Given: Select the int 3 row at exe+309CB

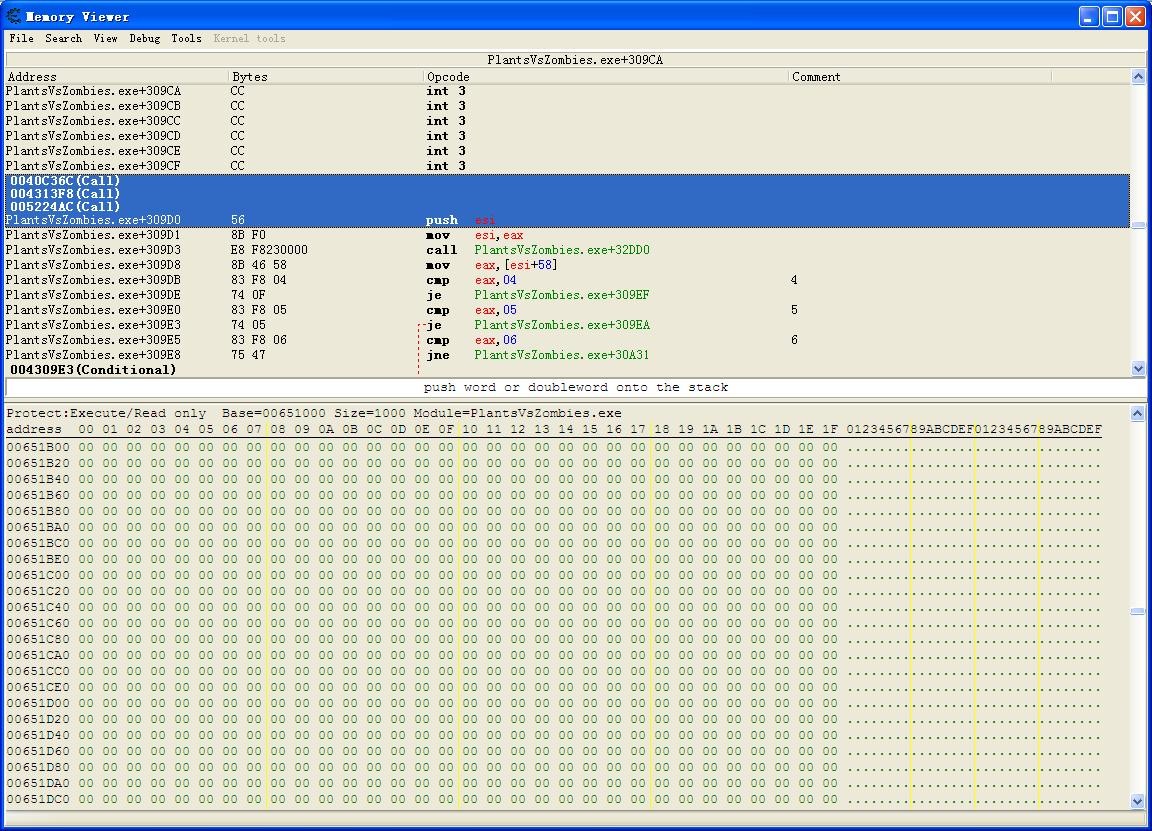Looking at the screenshot, I should click(567, 106).
